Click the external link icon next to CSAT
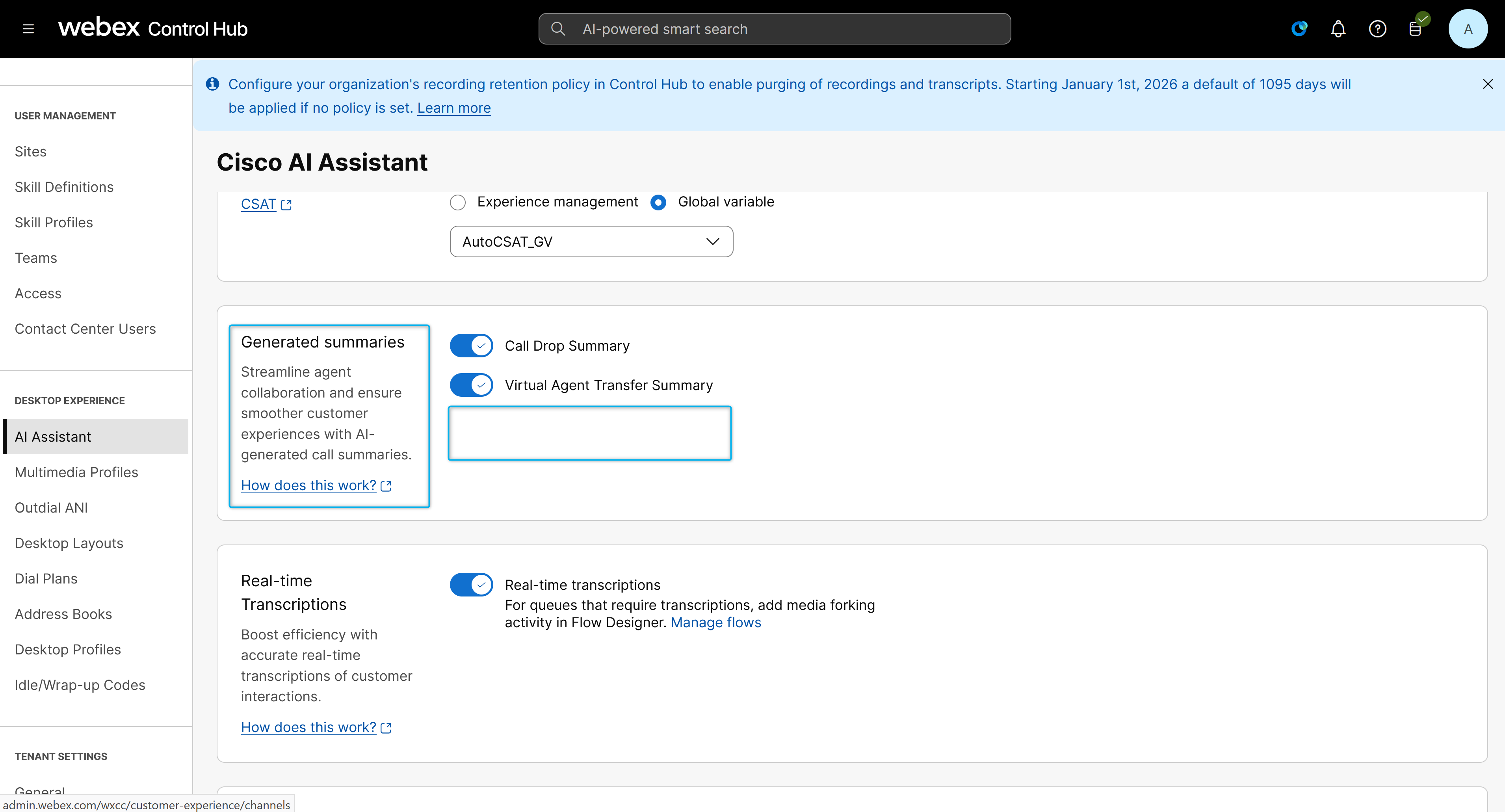The image size is (1505, 812). (286, 205)
